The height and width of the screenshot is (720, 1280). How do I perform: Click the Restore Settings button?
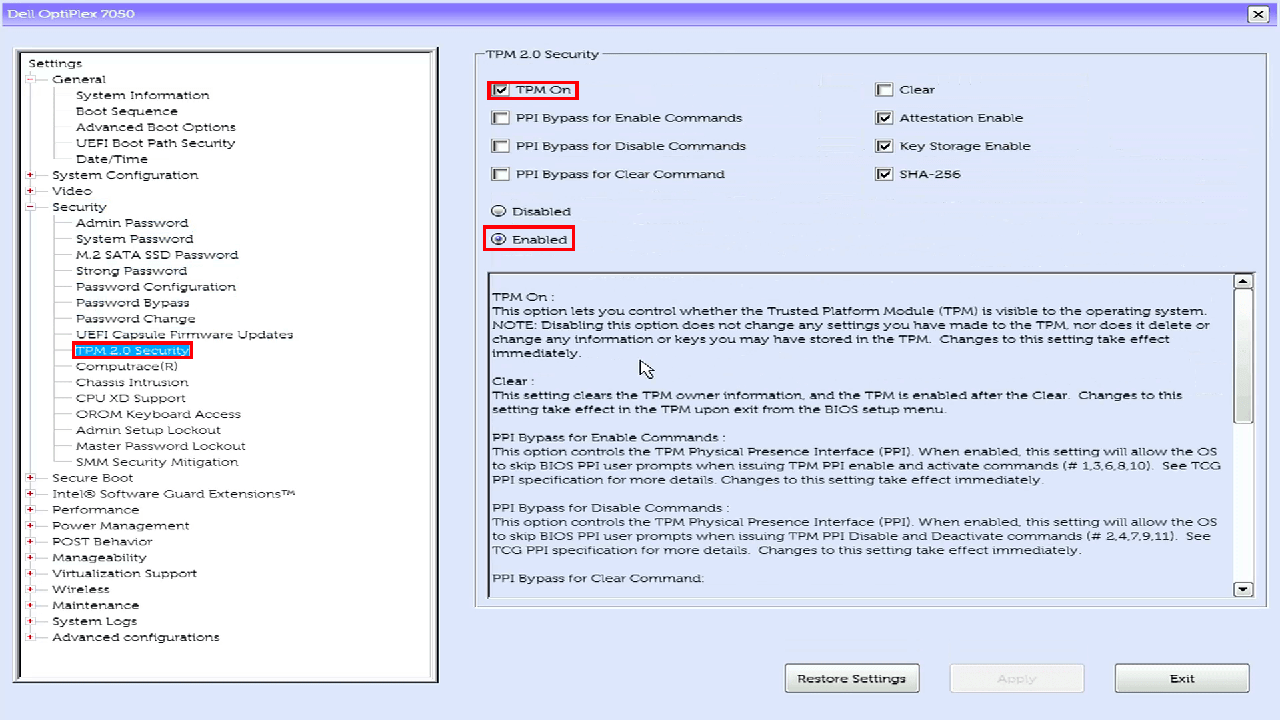tap(852, 678)
